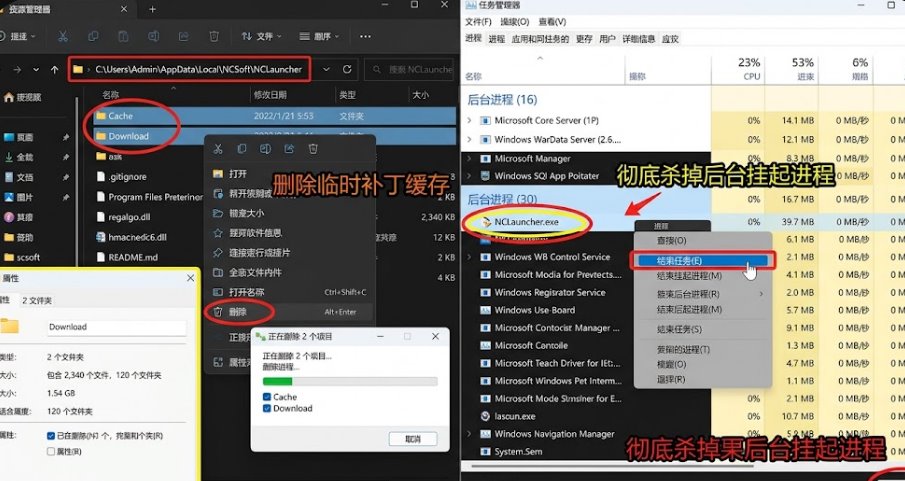Click the Paste clipboard icon in Explorer toolbar

click(x=123, y=36)
